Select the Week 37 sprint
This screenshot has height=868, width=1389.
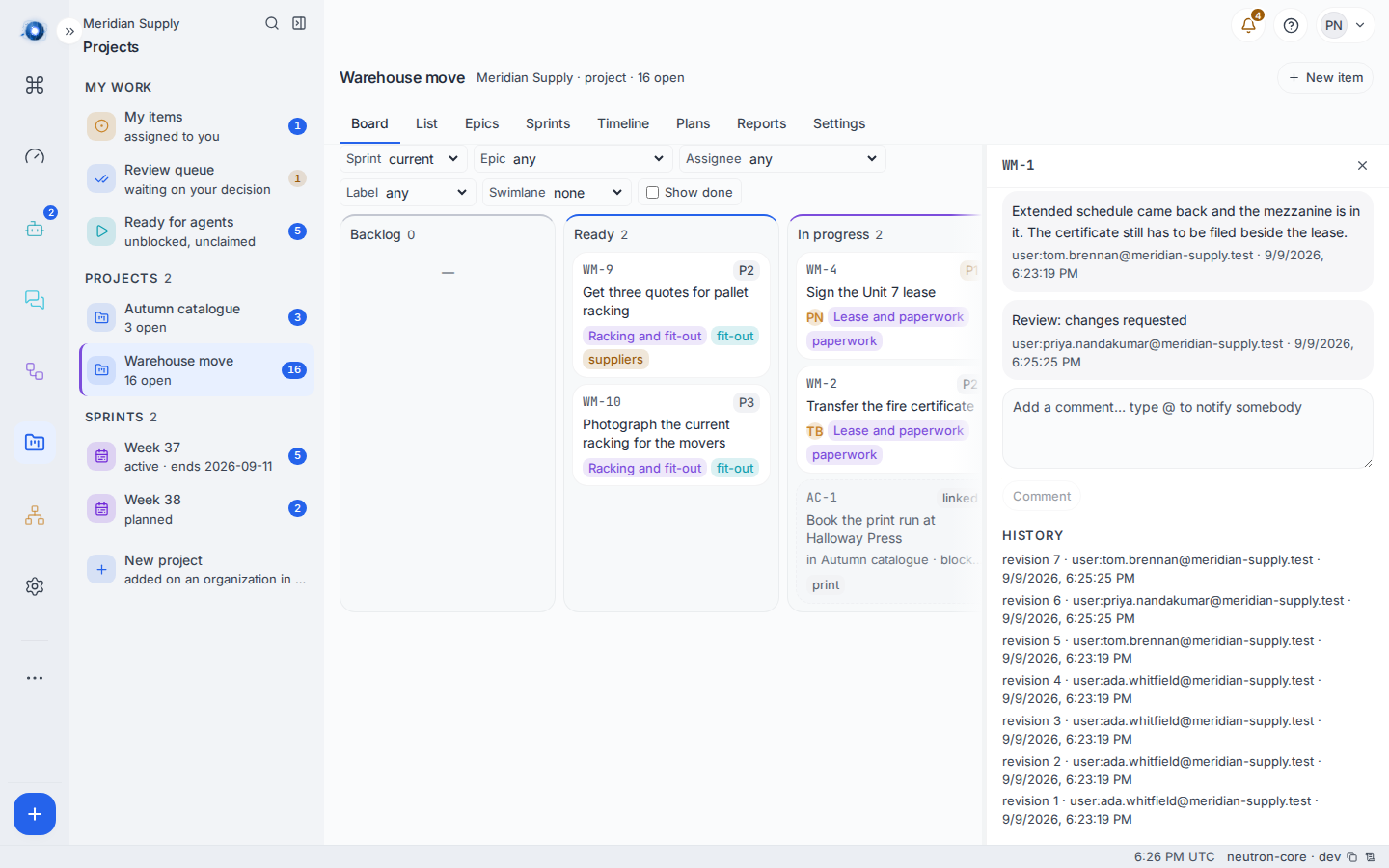coord(197,456)
